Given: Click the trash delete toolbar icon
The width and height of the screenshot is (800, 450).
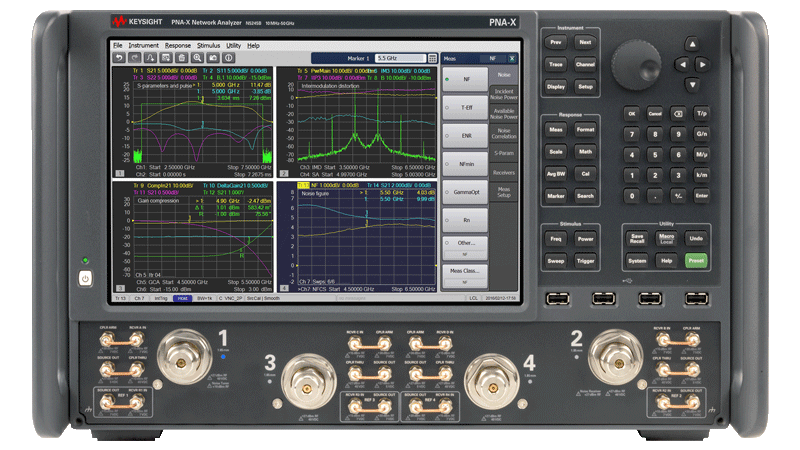Looking at the screenshot, I should 182,58.
